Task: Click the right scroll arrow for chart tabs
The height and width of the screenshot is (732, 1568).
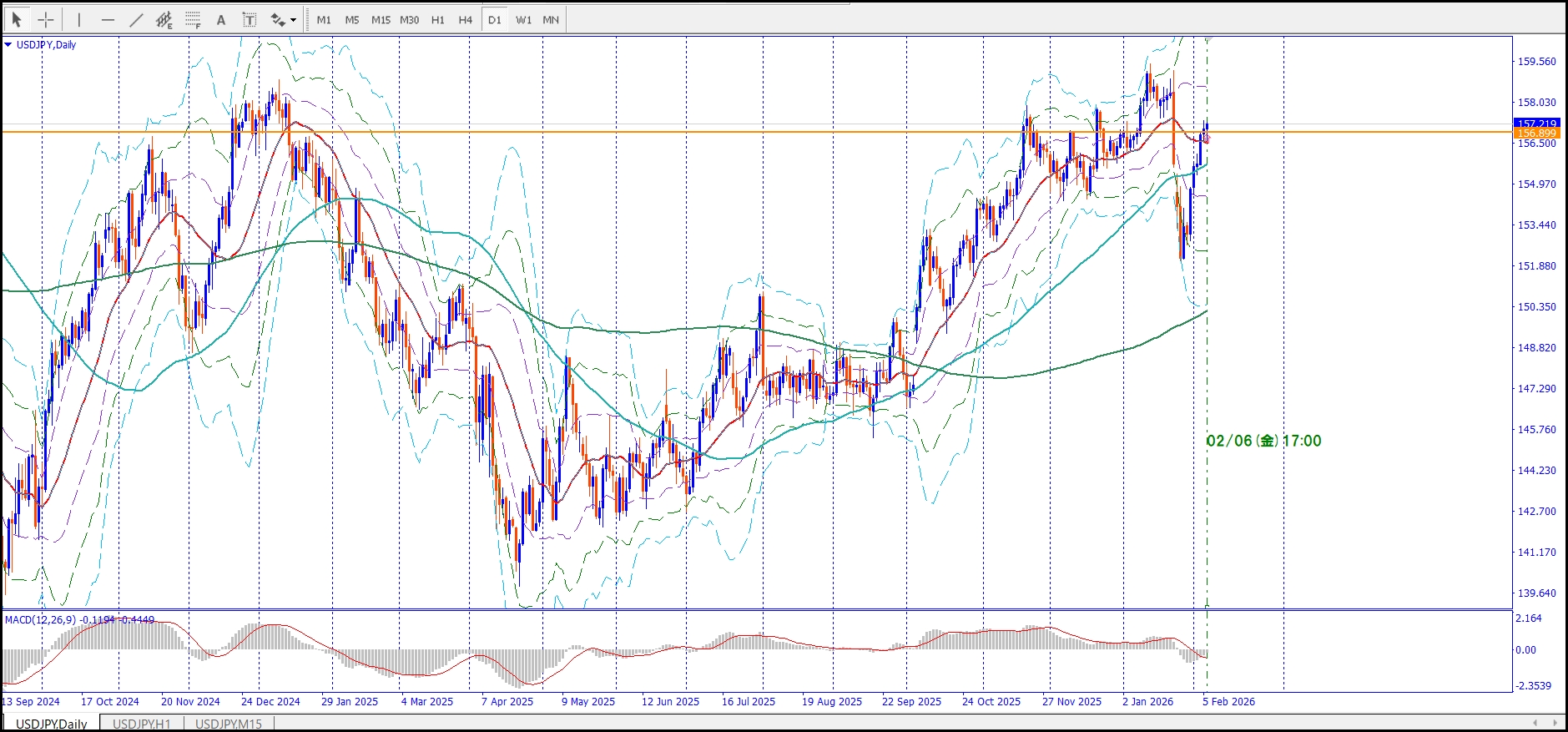Action: 1555,723
